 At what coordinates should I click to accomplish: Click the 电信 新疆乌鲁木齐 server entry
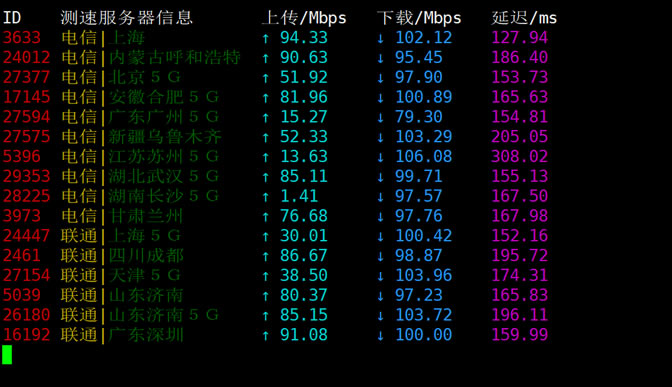[141, 137]
